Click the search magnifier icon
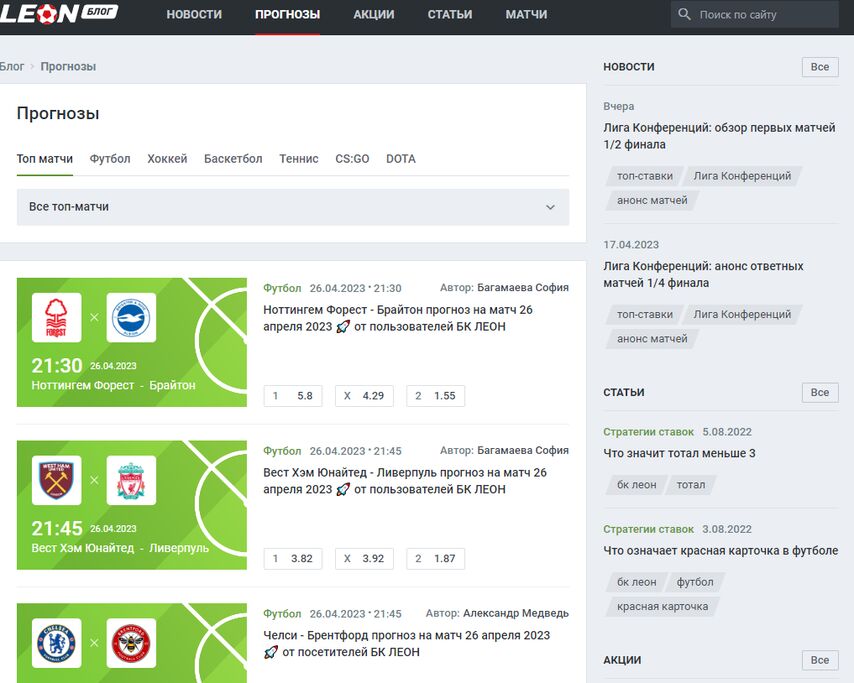The image size is (854, 683). tap(685, 14)
